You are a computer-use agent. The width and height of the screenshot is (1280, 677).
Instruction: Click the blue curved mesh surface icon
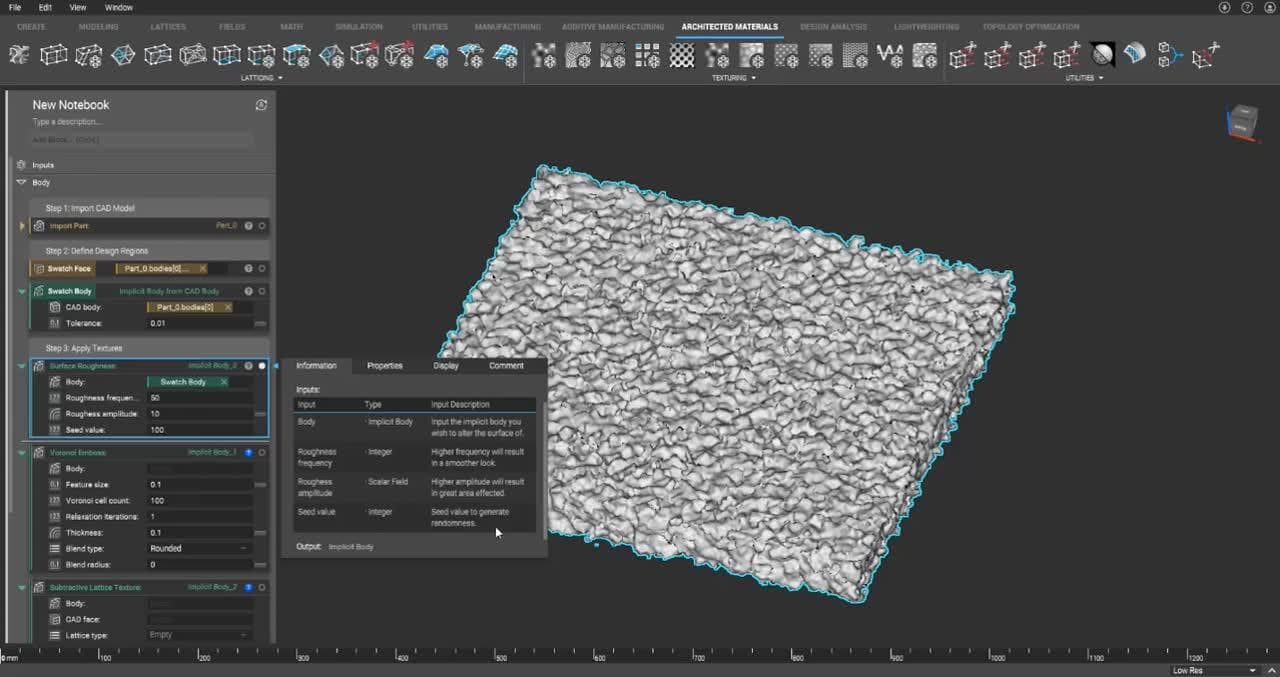click(x=1134, y=55)
